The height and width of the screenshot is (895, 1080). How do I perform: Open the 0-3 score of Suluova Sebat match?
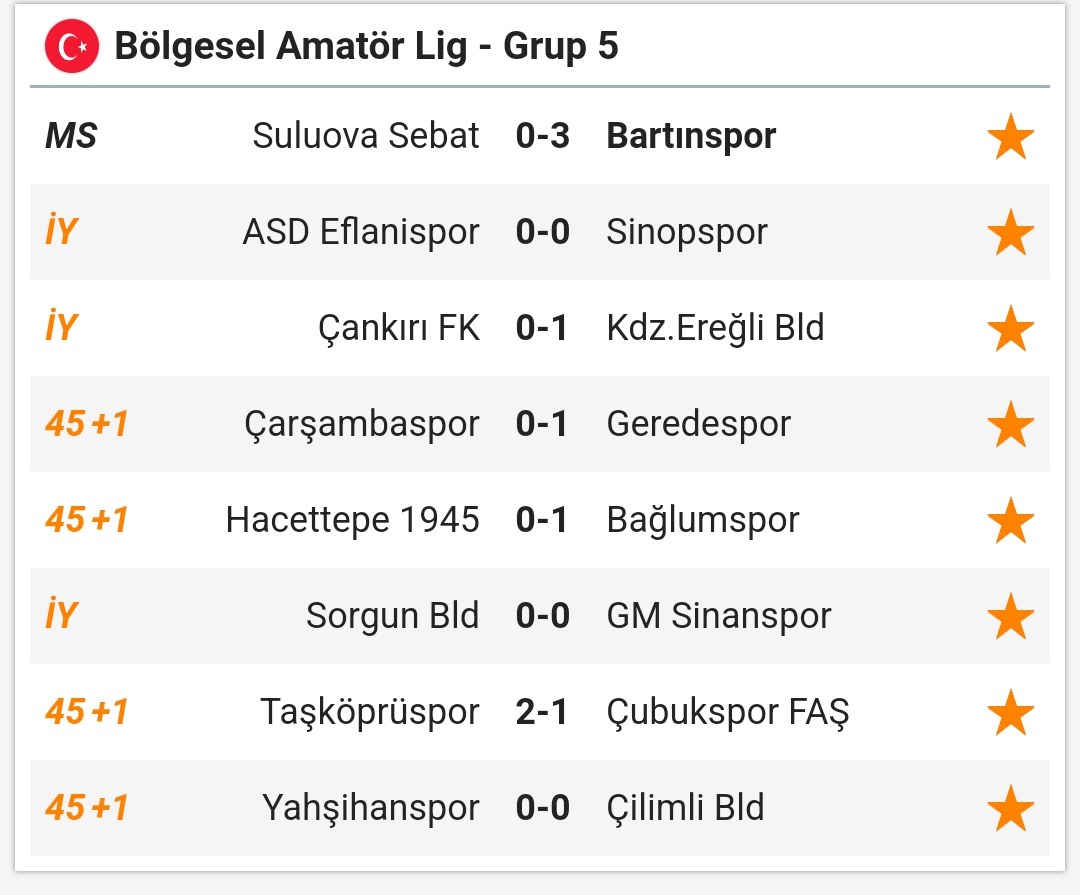click(x=543, y=136)
